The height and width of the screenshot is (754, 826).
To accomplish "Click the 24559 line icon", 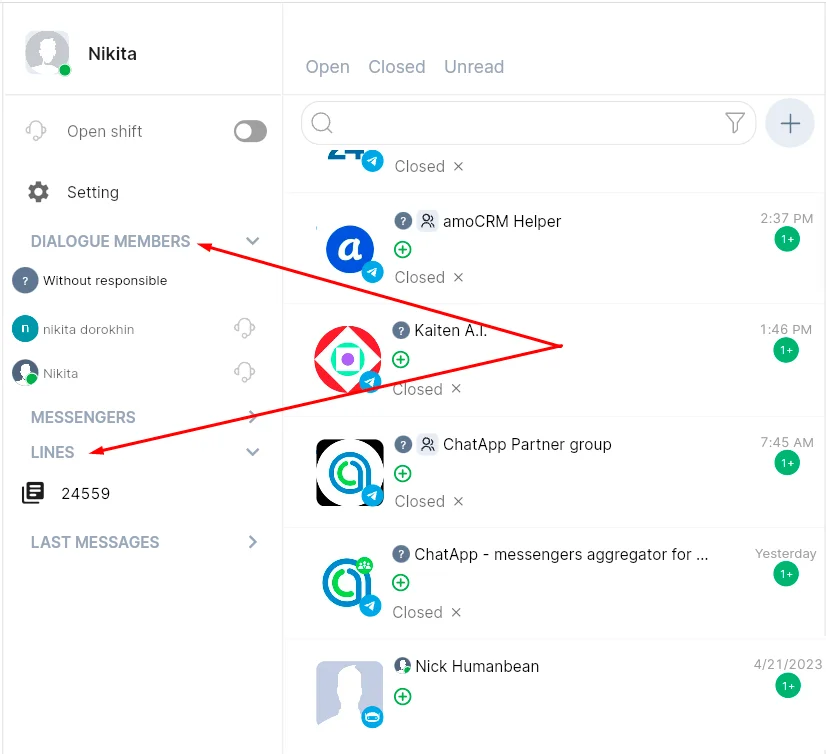I will pos(33,493).
